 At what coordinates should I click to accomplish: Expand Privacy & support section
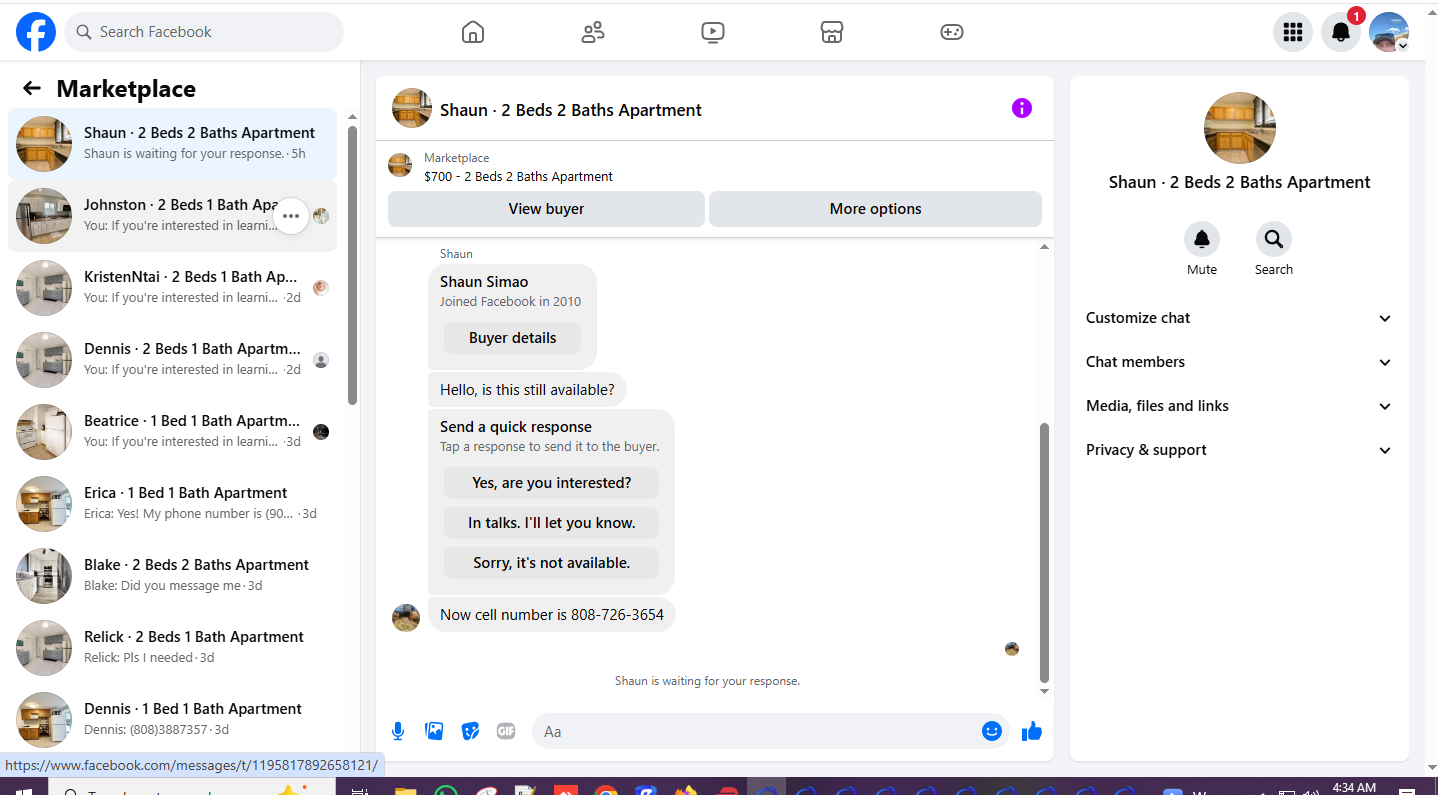coord(1239,450)
